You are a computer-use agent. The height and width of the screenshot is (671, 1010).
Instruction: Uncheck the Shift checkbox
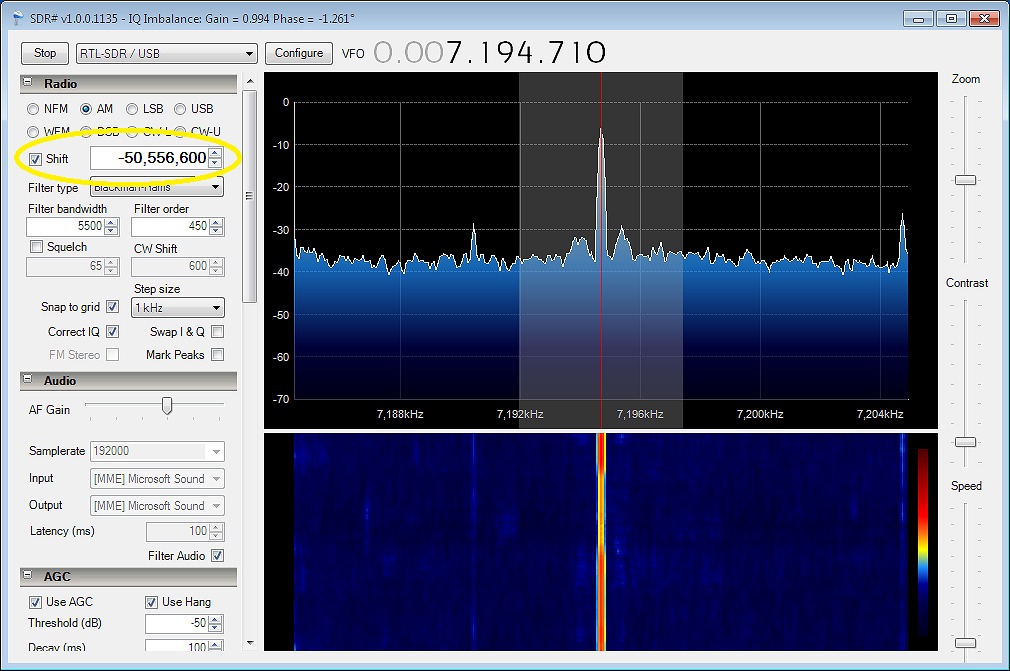click(36, 159)
